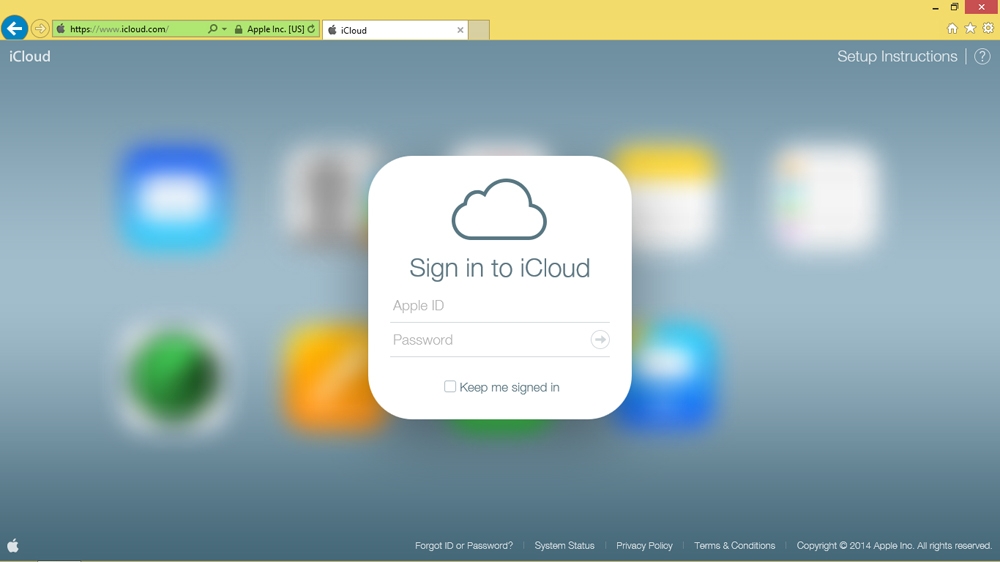Click the Apple logo at bottom left
The image size is (1000, 562).
point(13,545)
